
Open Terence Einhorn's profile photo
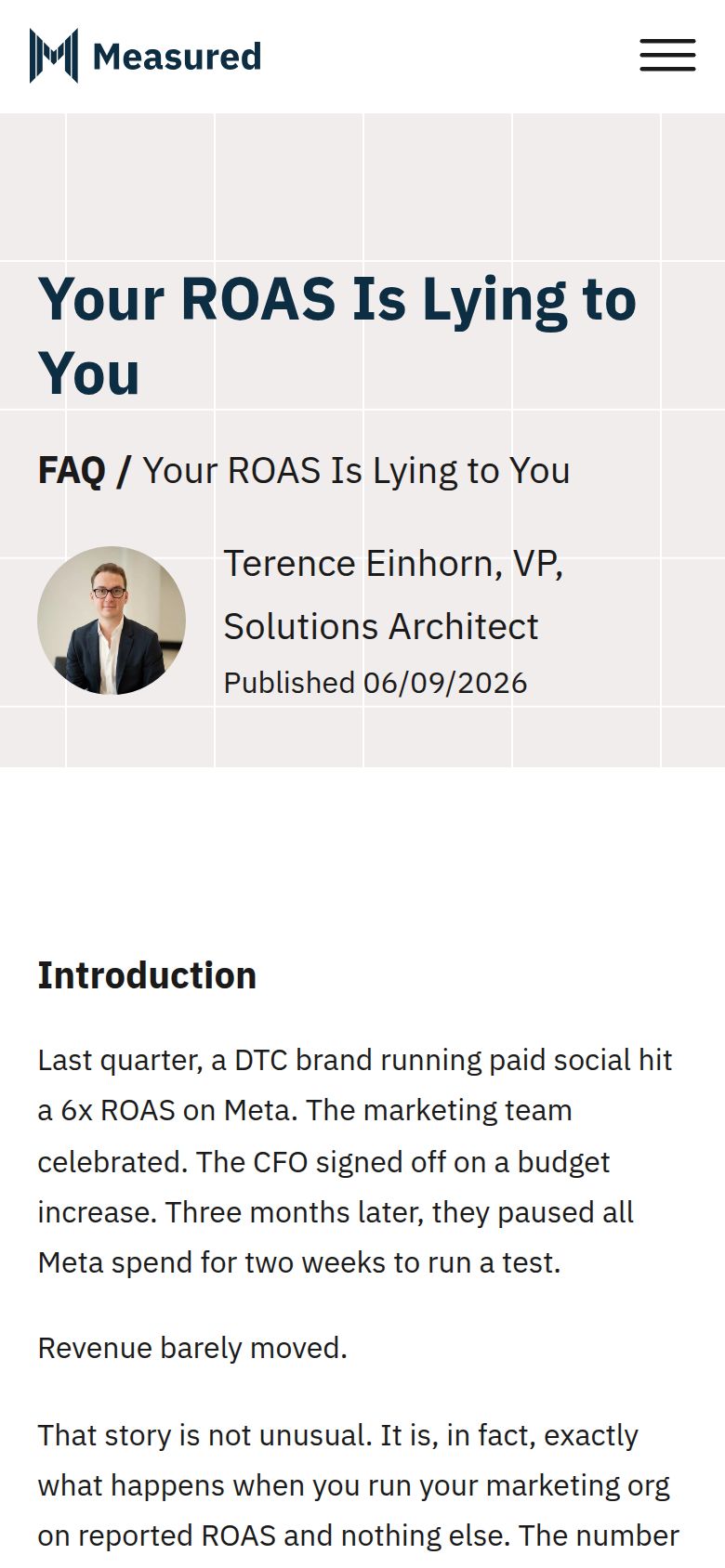pyautogui.click(x=112, y=621)
